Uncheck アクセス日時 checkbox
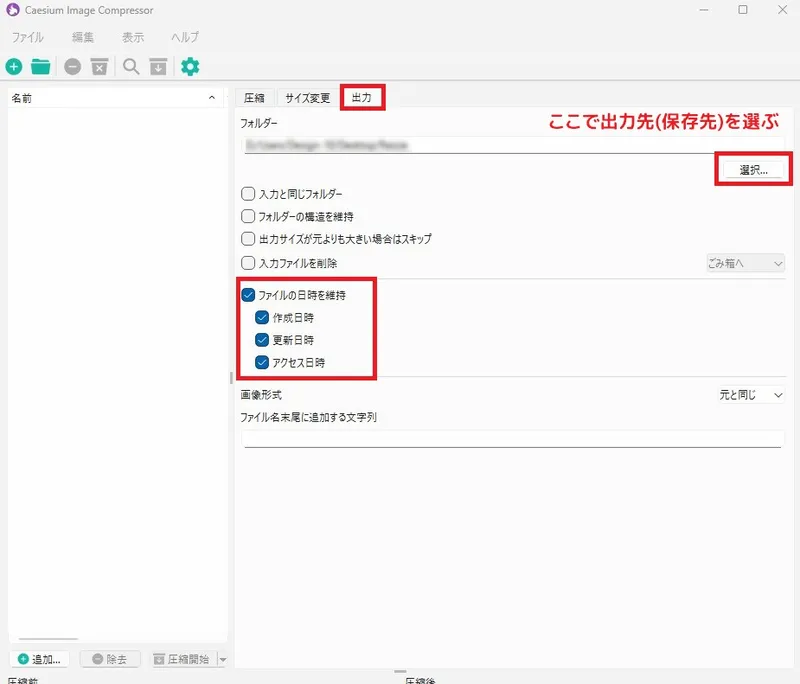The height and width of the screenshot is (684, 800). (262, 362)
